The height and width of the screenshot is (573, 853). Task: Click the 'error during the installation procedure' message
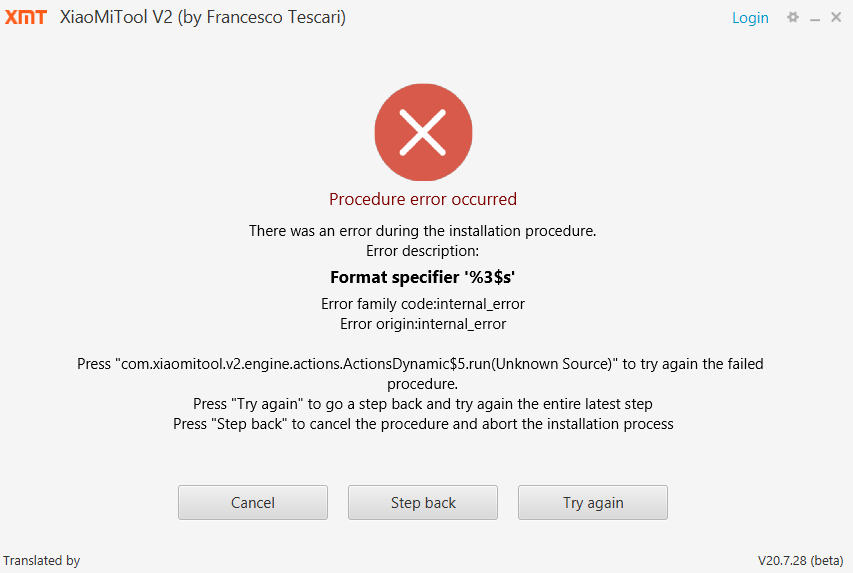click(423, 231)
